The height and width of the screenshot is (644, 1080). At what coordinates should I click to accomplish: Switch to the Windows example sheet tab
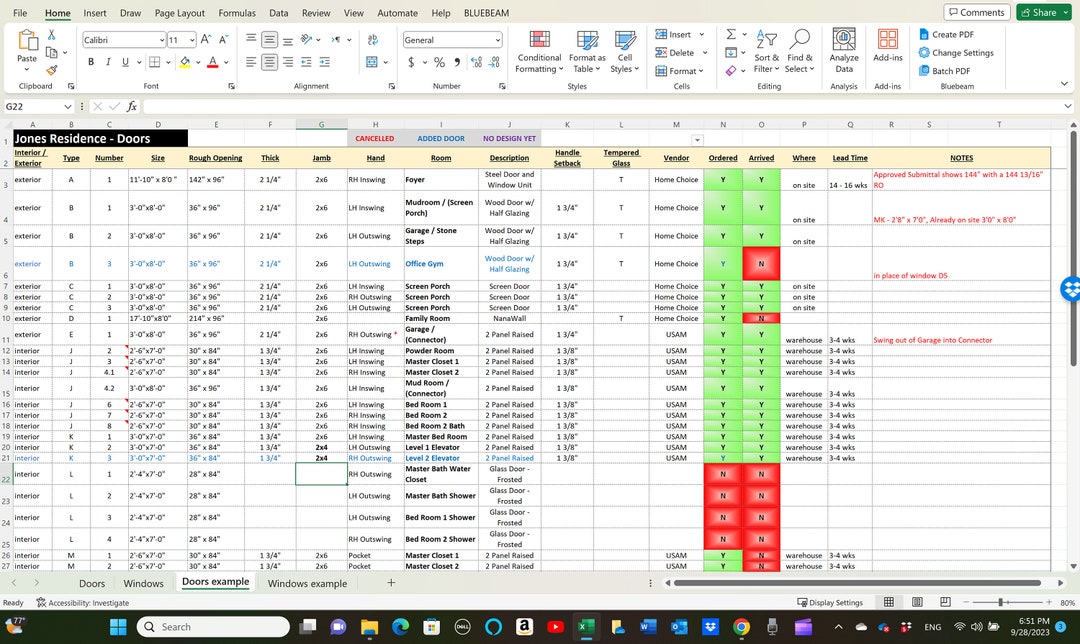point(307,583)
